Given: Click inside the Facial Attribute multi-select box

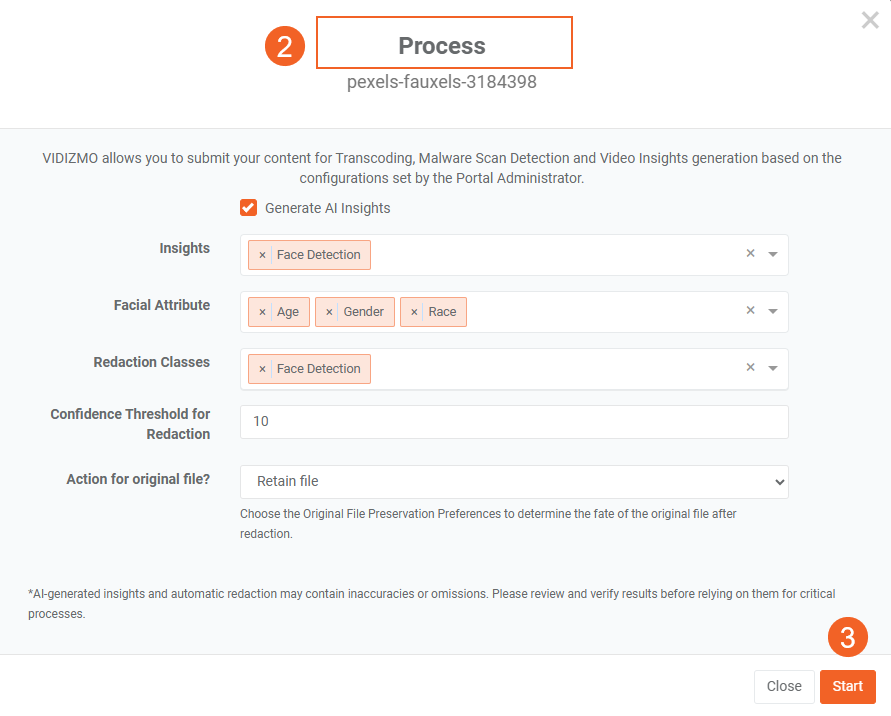Looking at the screenshot, I should click(x=600, y=312).
